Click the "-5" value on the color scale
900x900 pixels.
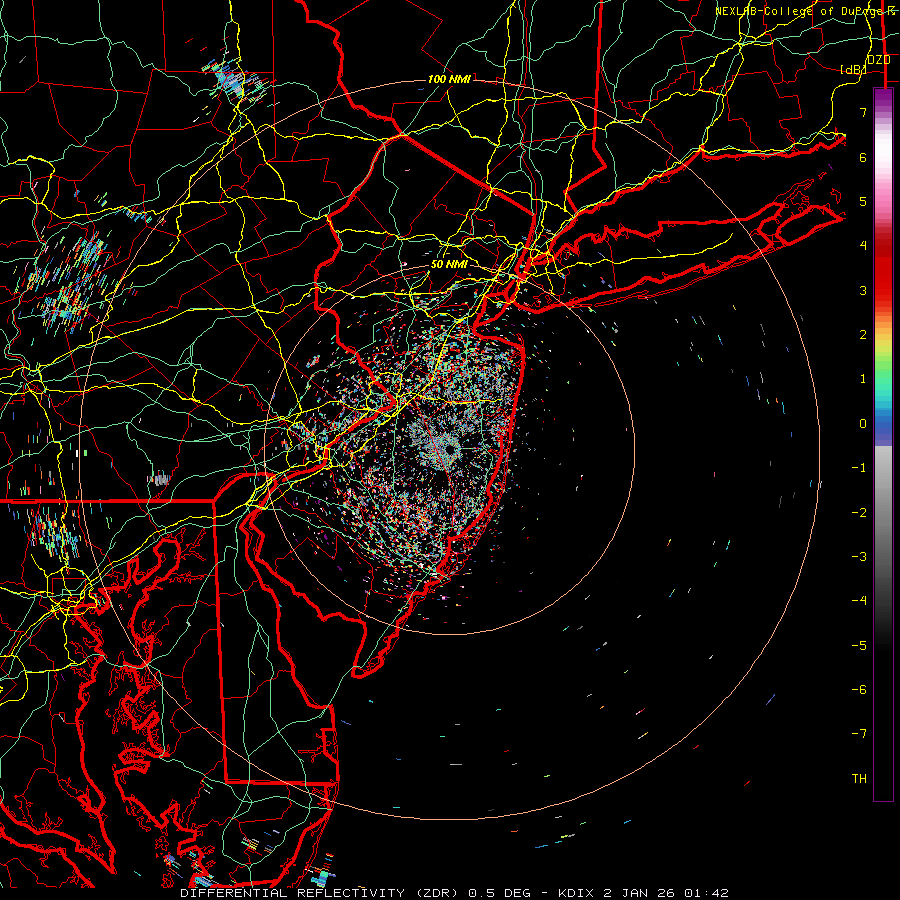tap(859, 645)
